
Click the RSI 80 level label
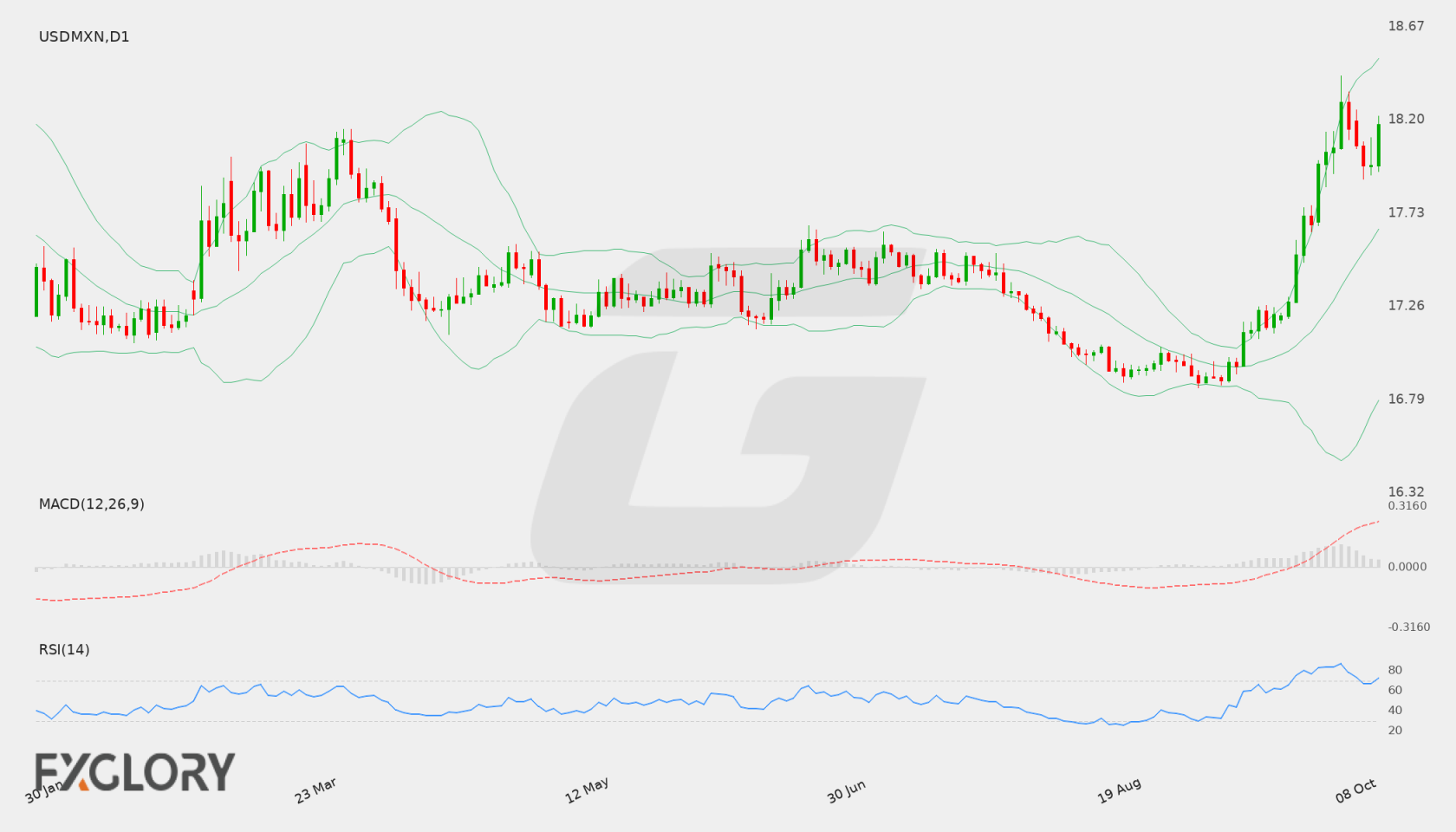(x=1395, y=670)
